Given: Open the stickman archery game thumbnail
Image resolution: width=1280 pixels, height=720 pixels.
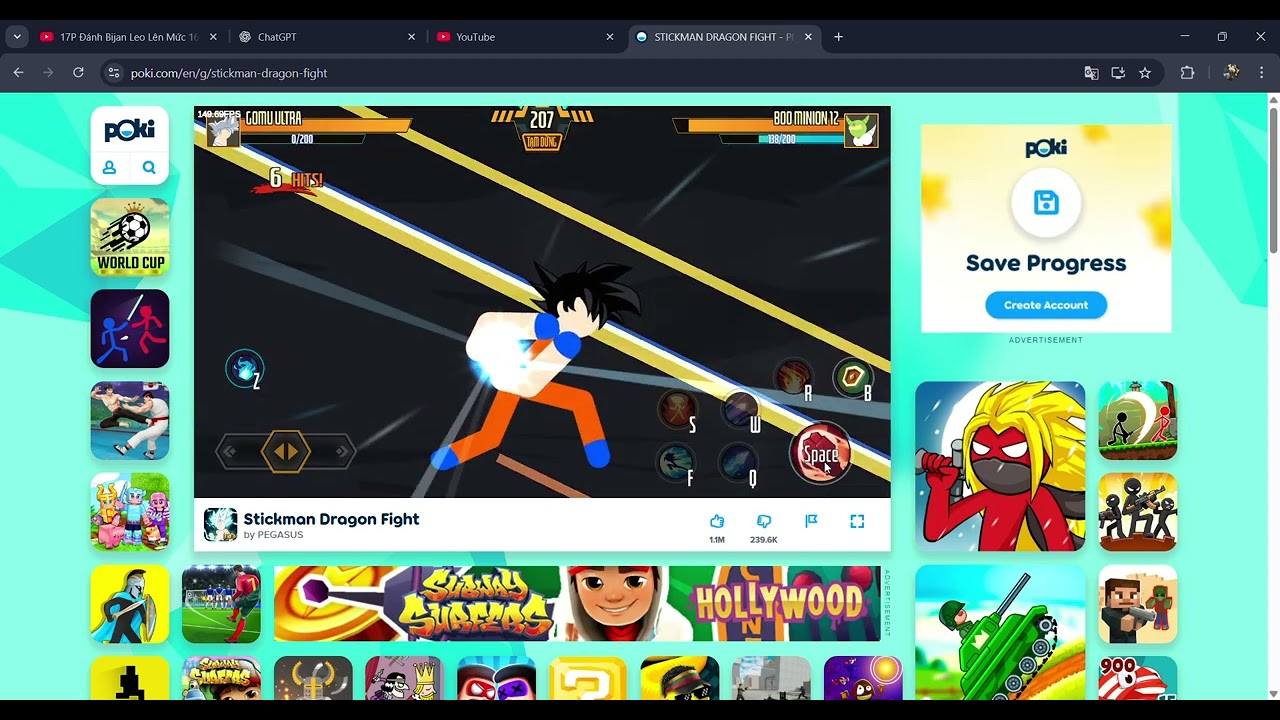Looking at the screenshot, I should coord(1138,421).
